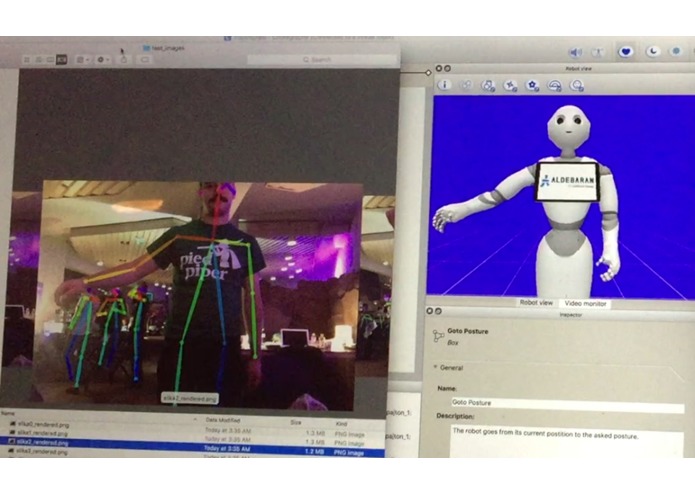
Task: Sort by Name column header
Action: [8, 413]
